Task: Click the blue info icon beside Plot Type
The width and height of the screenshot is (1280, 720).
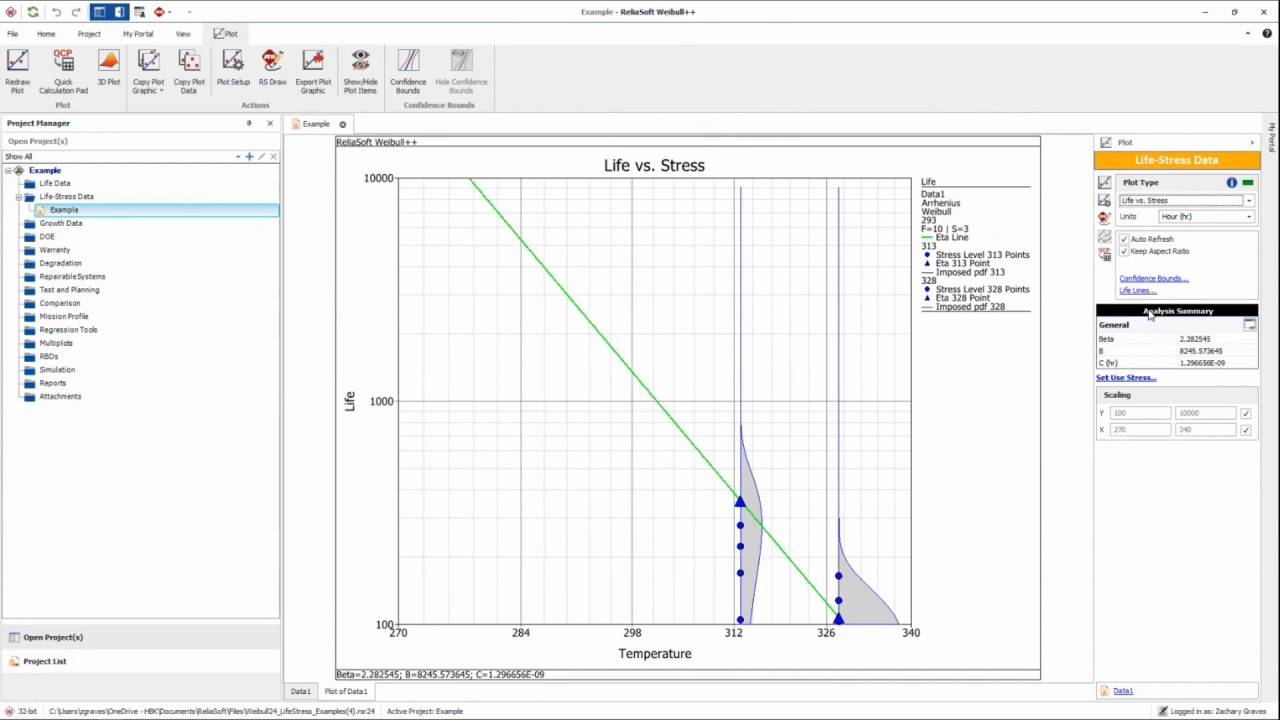Action: (1232, 183)
